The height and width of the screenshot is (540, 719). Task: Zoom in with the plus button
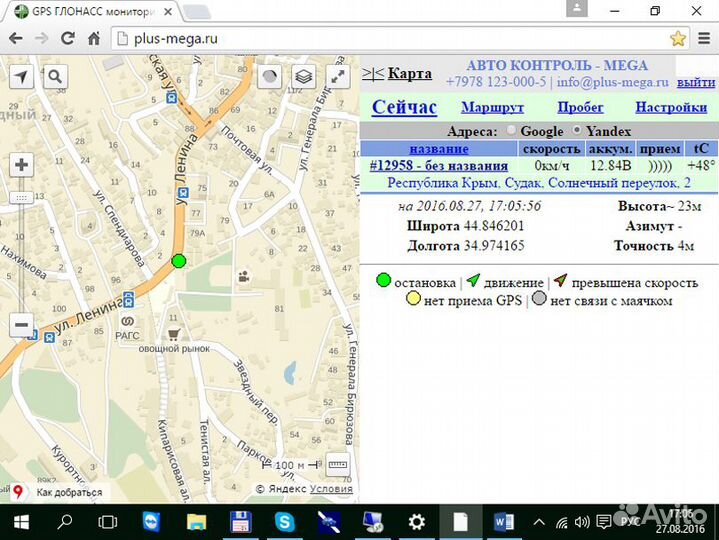pyautogui.click(x=22, y=165)
